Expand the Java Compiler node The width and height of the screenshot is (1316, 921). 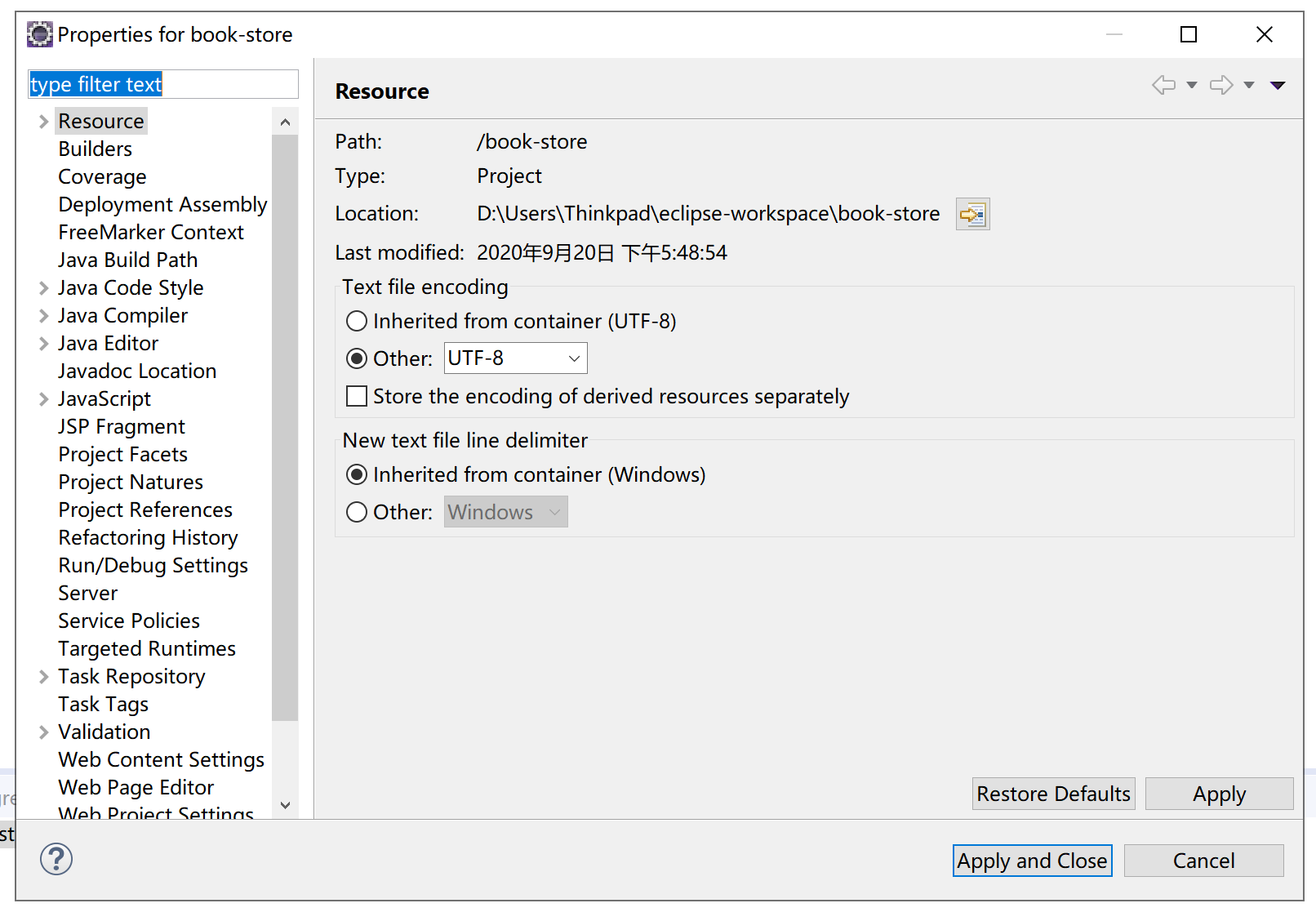coord(44,316)
